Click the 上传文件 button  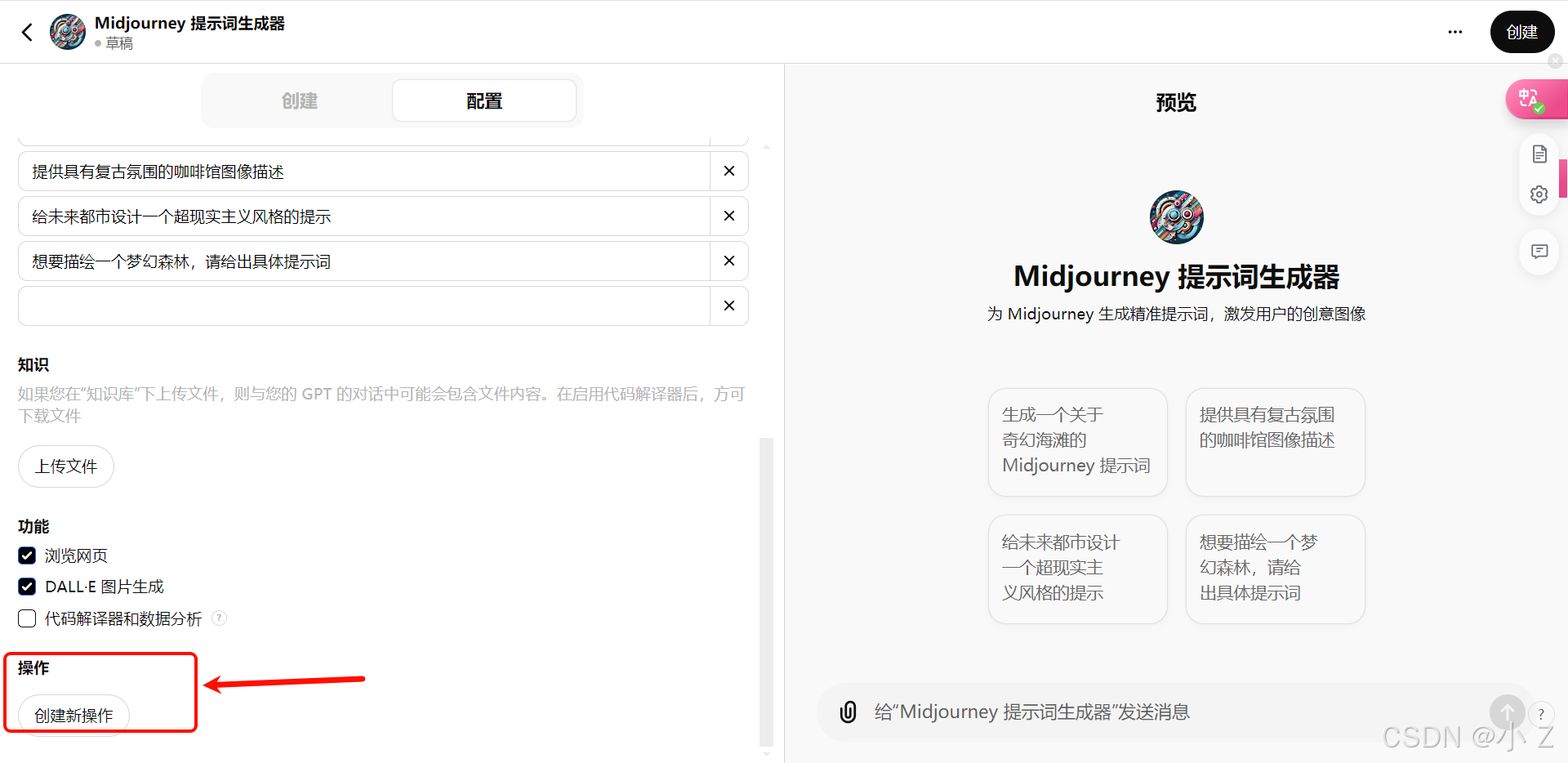[66, 466]
